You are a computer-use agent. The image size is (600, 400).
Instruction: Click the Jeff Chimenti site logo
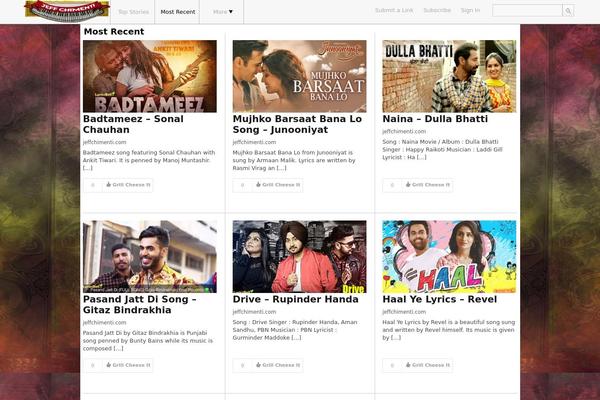(67, 11)
